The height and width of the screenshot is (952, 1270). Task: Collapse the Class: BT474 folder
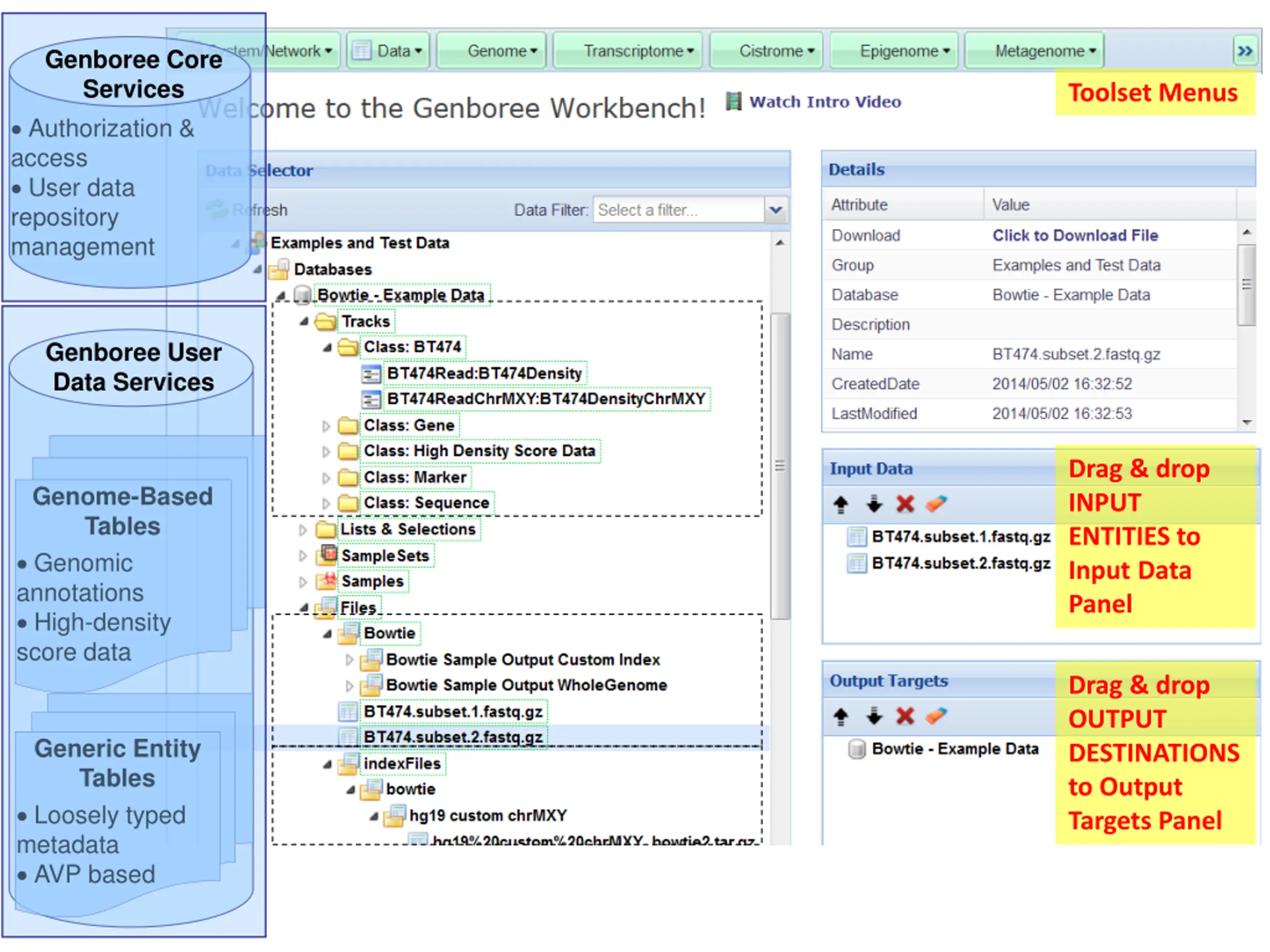click(327, 348)
